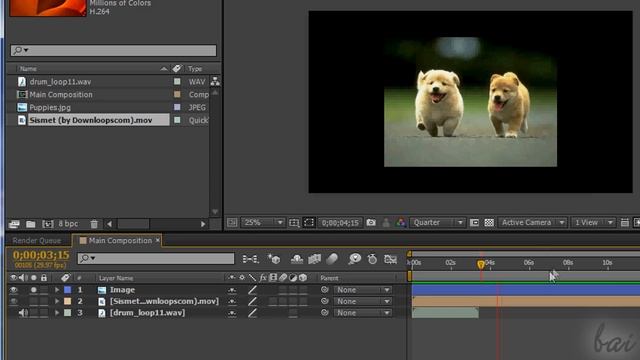Open Parent dropdown for Sismet mov layer
The width and height of the screenshot is (640, 360).
pos(362,301)
